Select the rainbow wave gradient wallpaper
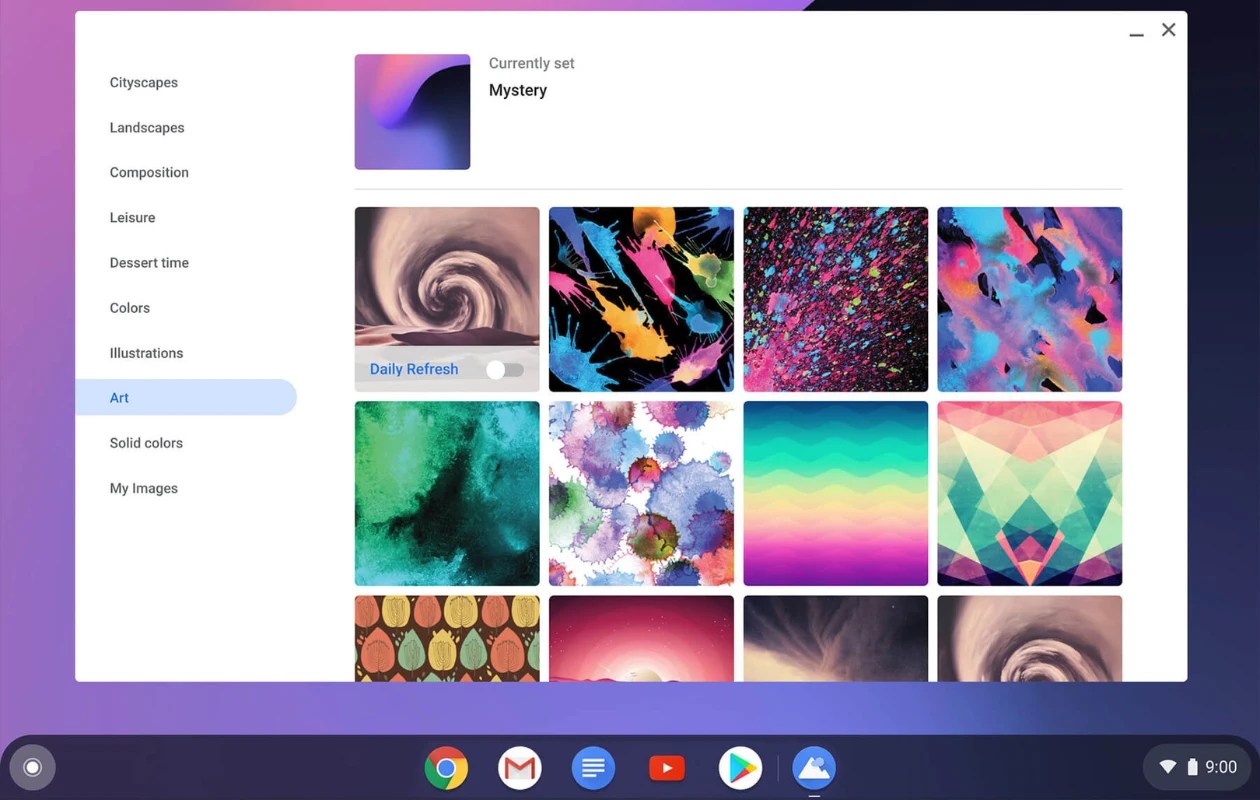 (835, 493)
